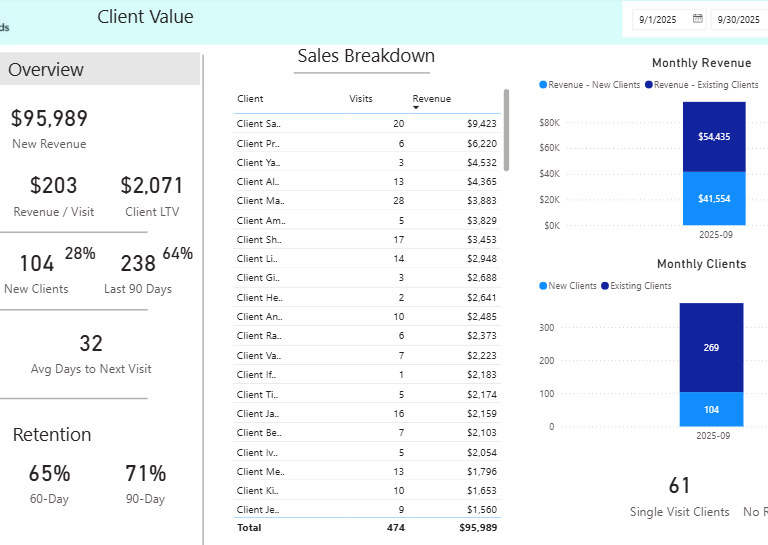This screenshot has width=768, height=545.
Task: Click the 9/1/2025 start date field
Action: pyautogui.click(x=659, y=19)
